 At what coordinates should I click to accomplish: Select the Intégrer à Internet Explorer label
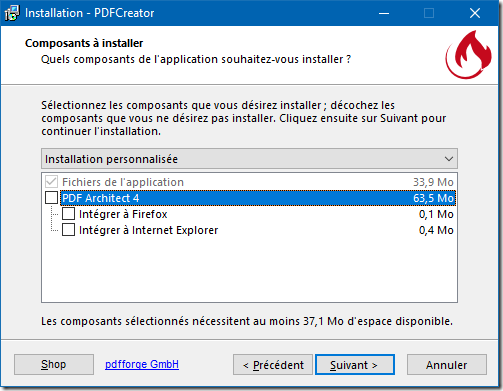click(x=148, y=230)
